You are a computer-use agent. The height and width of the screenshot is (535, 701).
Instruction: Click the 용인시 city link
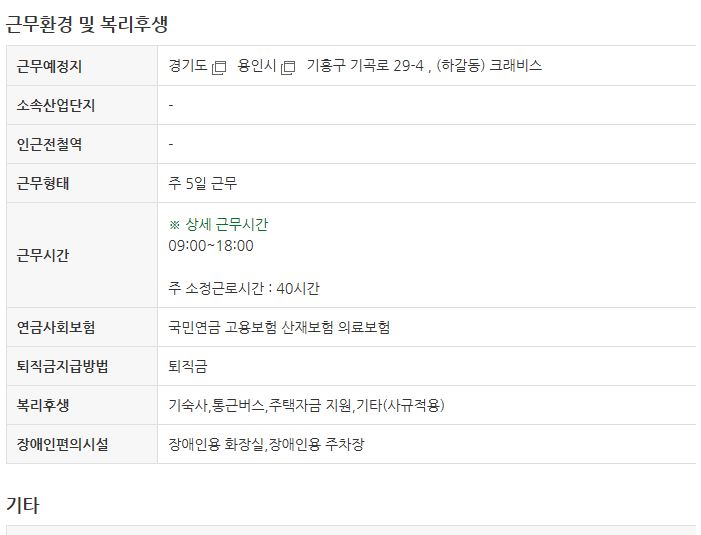coord(257,66)
